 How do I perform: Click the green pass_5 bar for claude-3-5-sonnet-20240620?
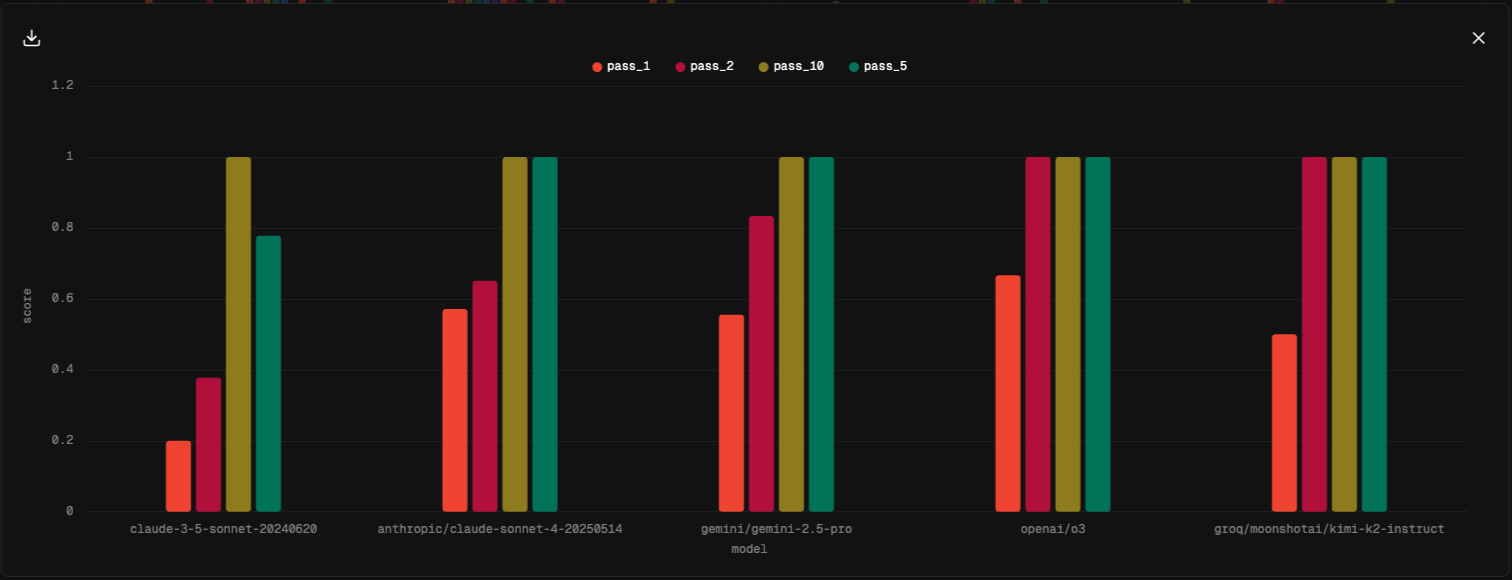tap(268, 374)
